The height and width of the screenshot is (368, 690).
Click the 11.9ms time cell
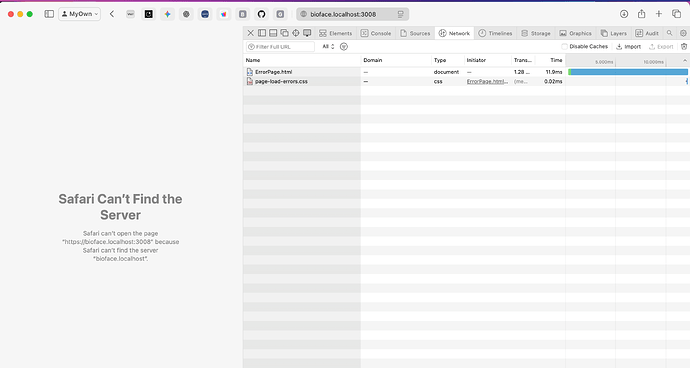coord(554,72)
